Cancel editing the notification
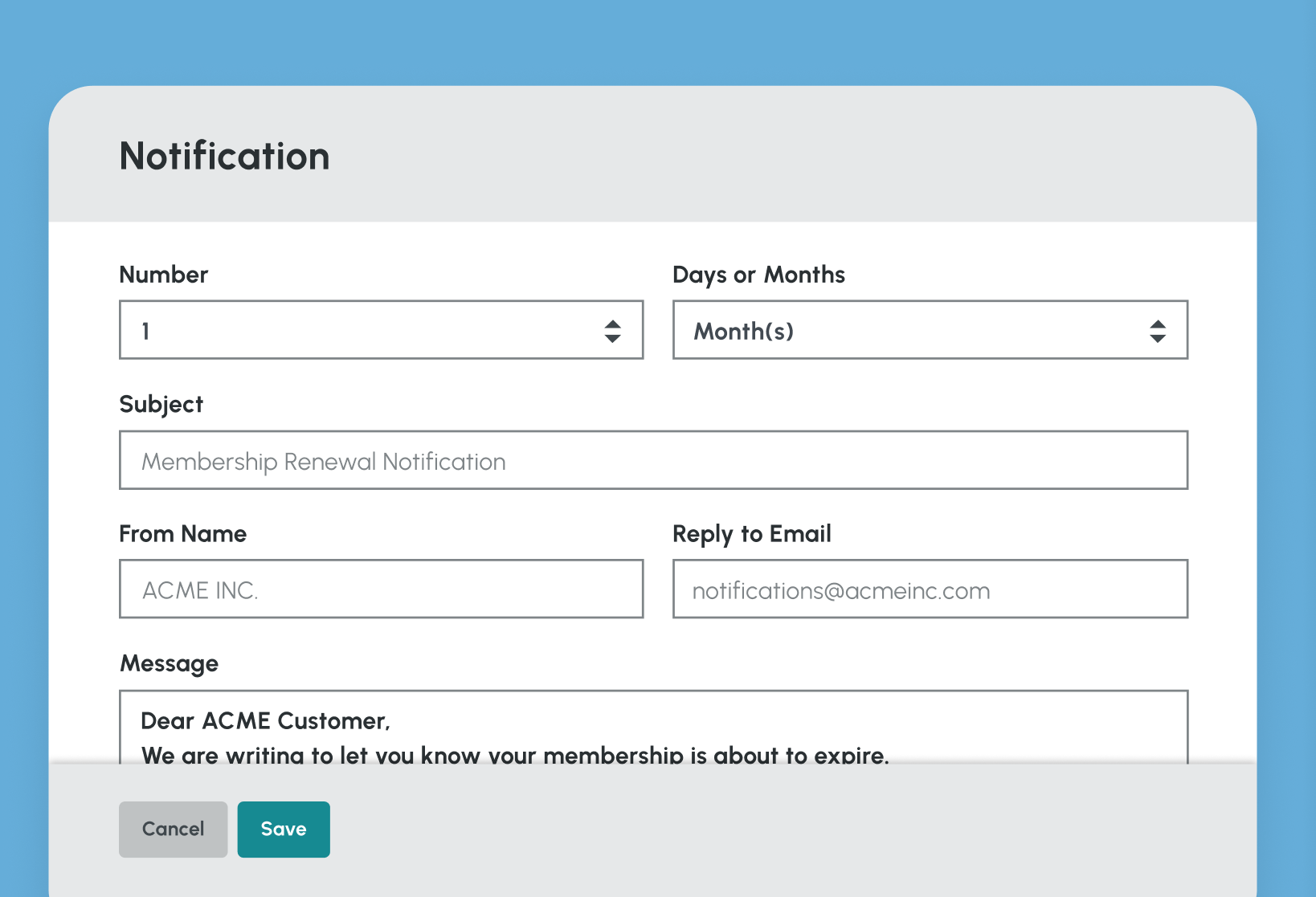The width and height of the screenshot is (1316, 897). (173, 829)
